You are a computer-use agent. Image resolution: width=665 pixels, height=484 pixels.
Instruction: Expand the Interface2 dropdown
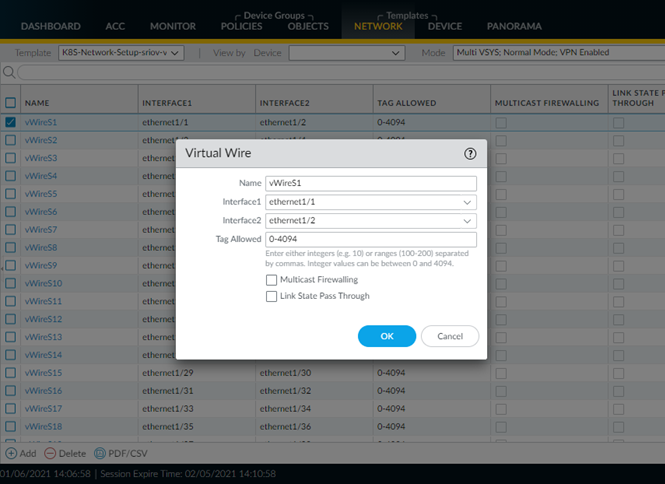click(x=468, y=220)
